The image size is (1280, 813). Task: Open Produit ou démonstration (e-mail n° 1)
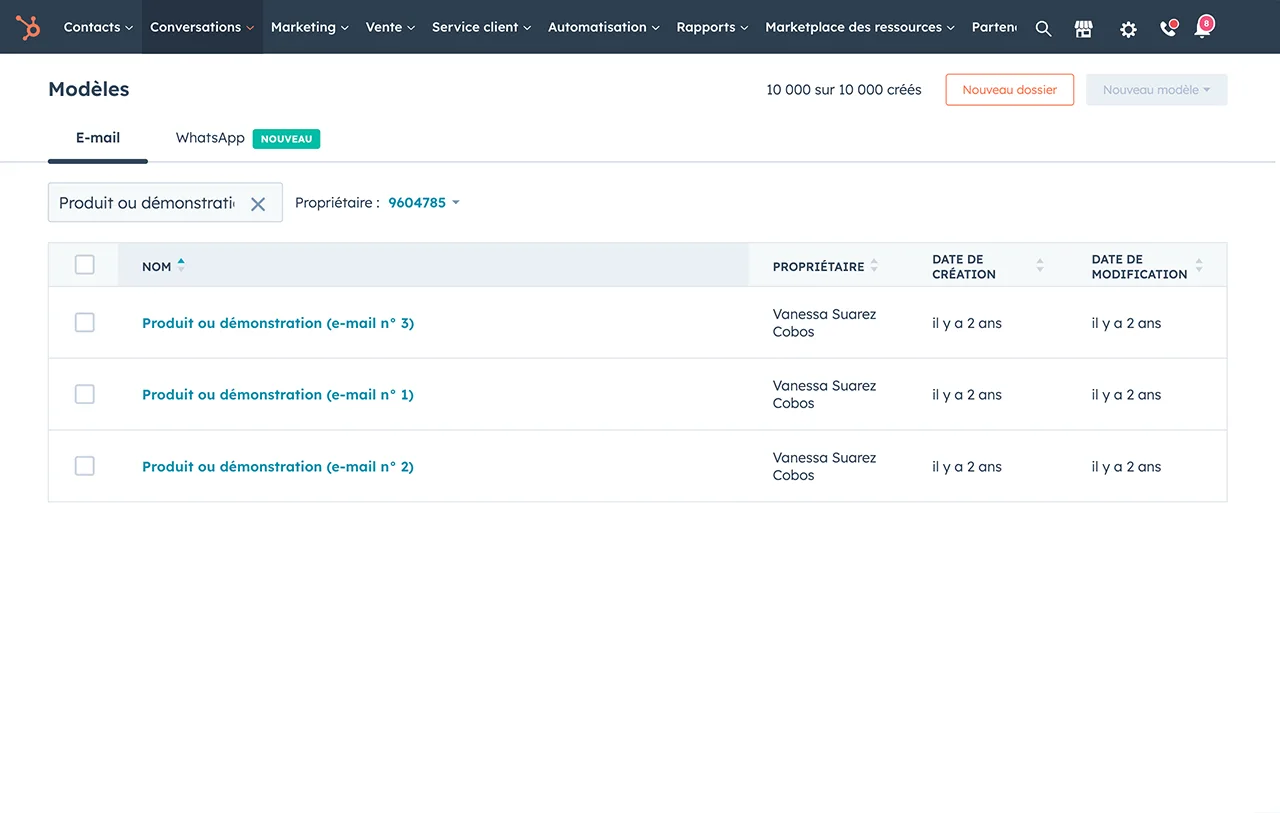point(277,395)
